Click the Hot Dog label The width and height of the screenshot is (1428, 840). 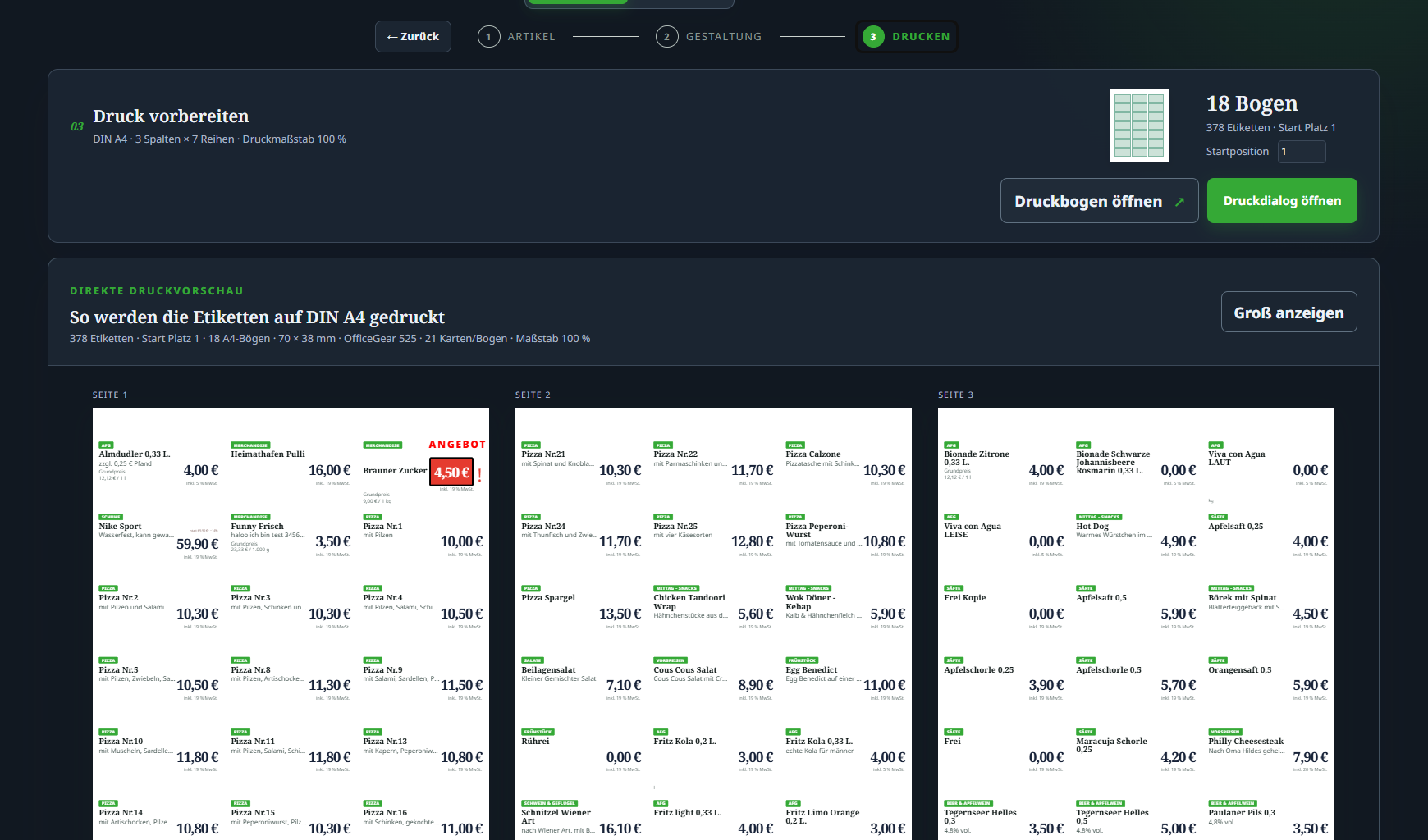tap(1092, 526)
